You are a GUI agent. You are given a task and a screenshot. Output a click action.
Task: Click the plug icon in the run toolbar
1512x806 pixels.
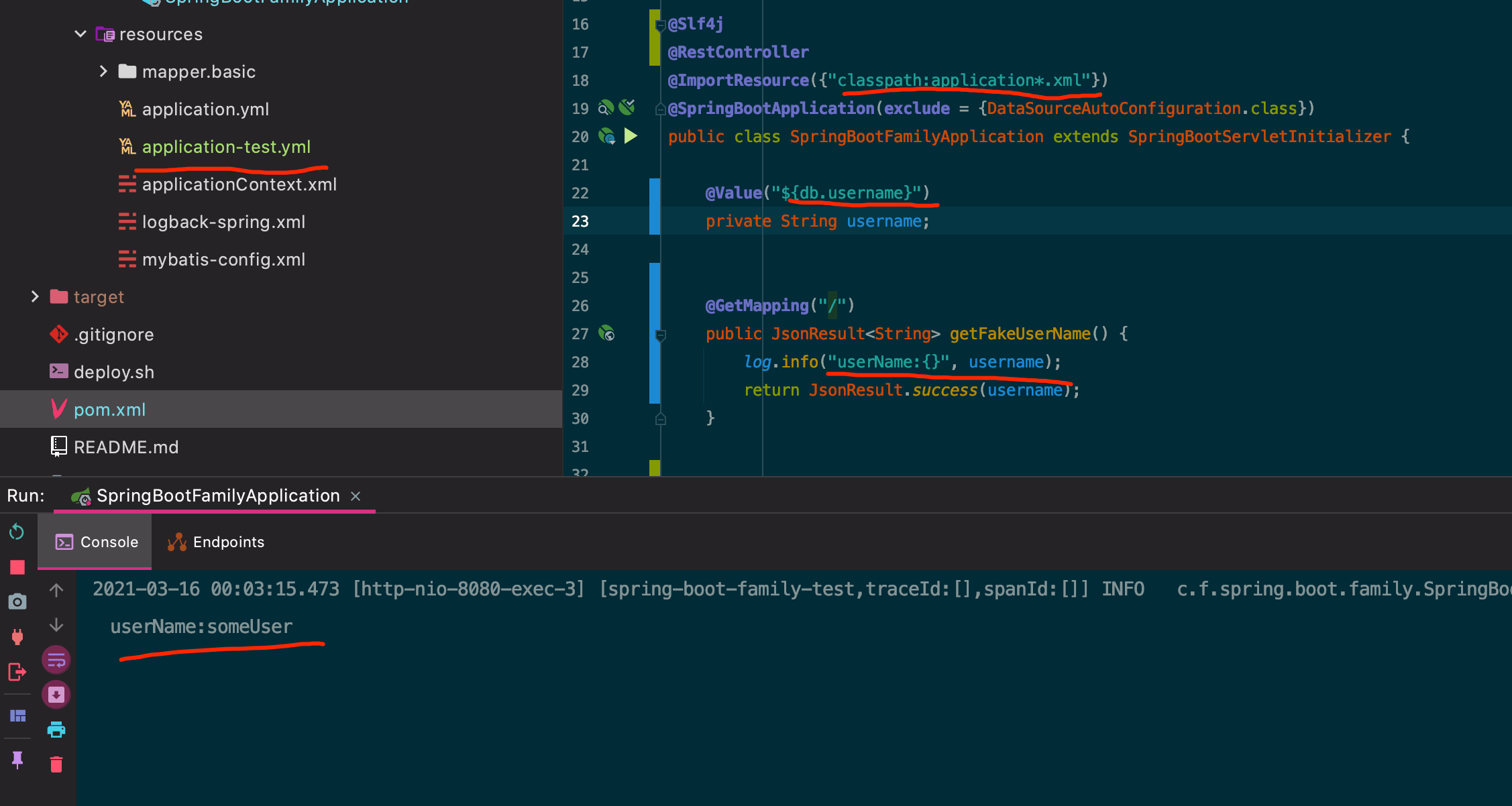[x=16, y=636]
